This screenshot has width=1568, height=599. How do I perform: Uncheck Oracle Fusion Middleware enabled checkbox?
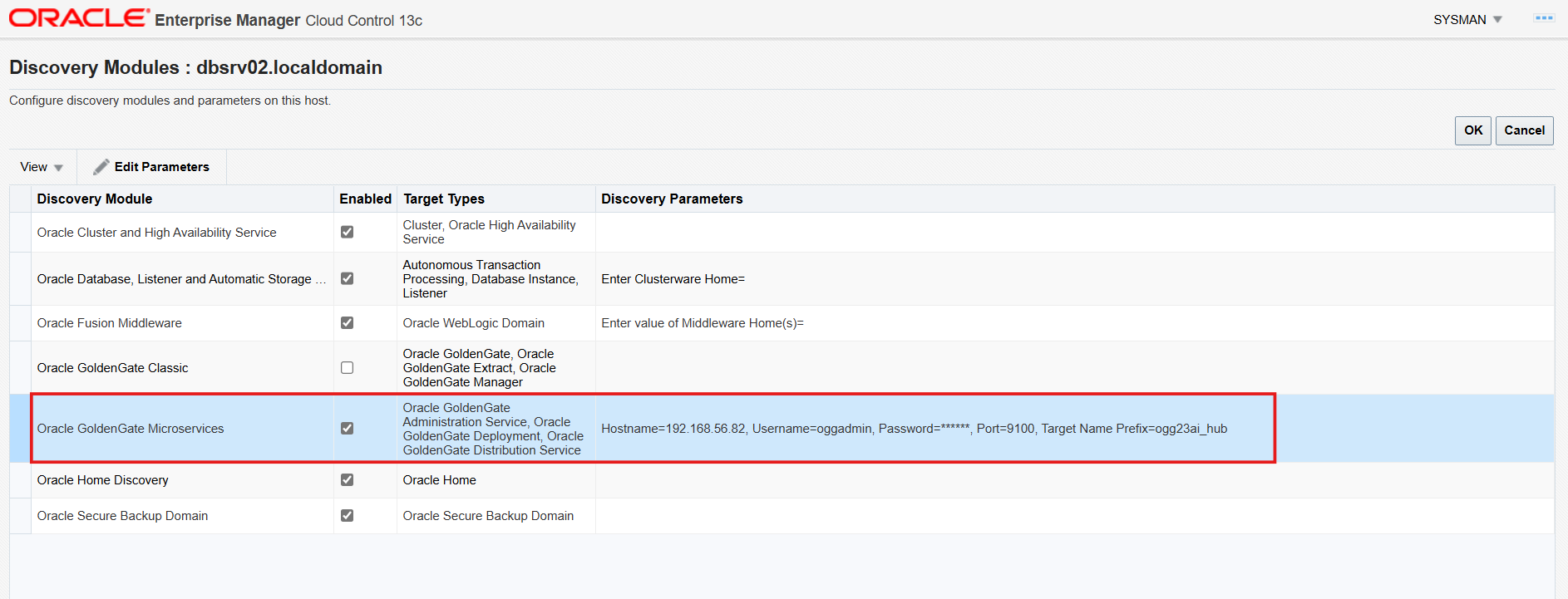[x=348, y=322]
